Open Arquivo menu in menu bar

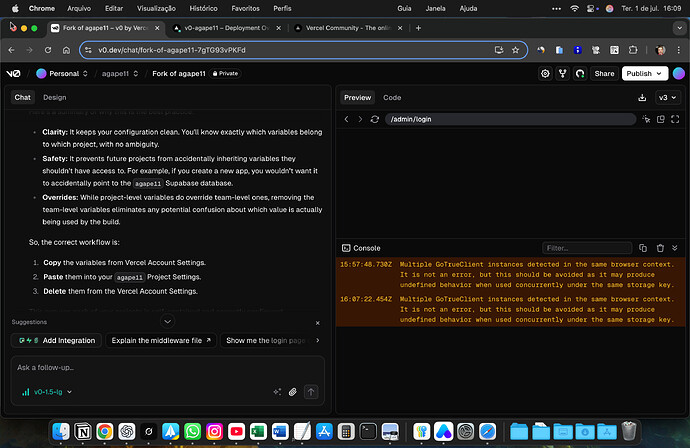coord(79,8)
